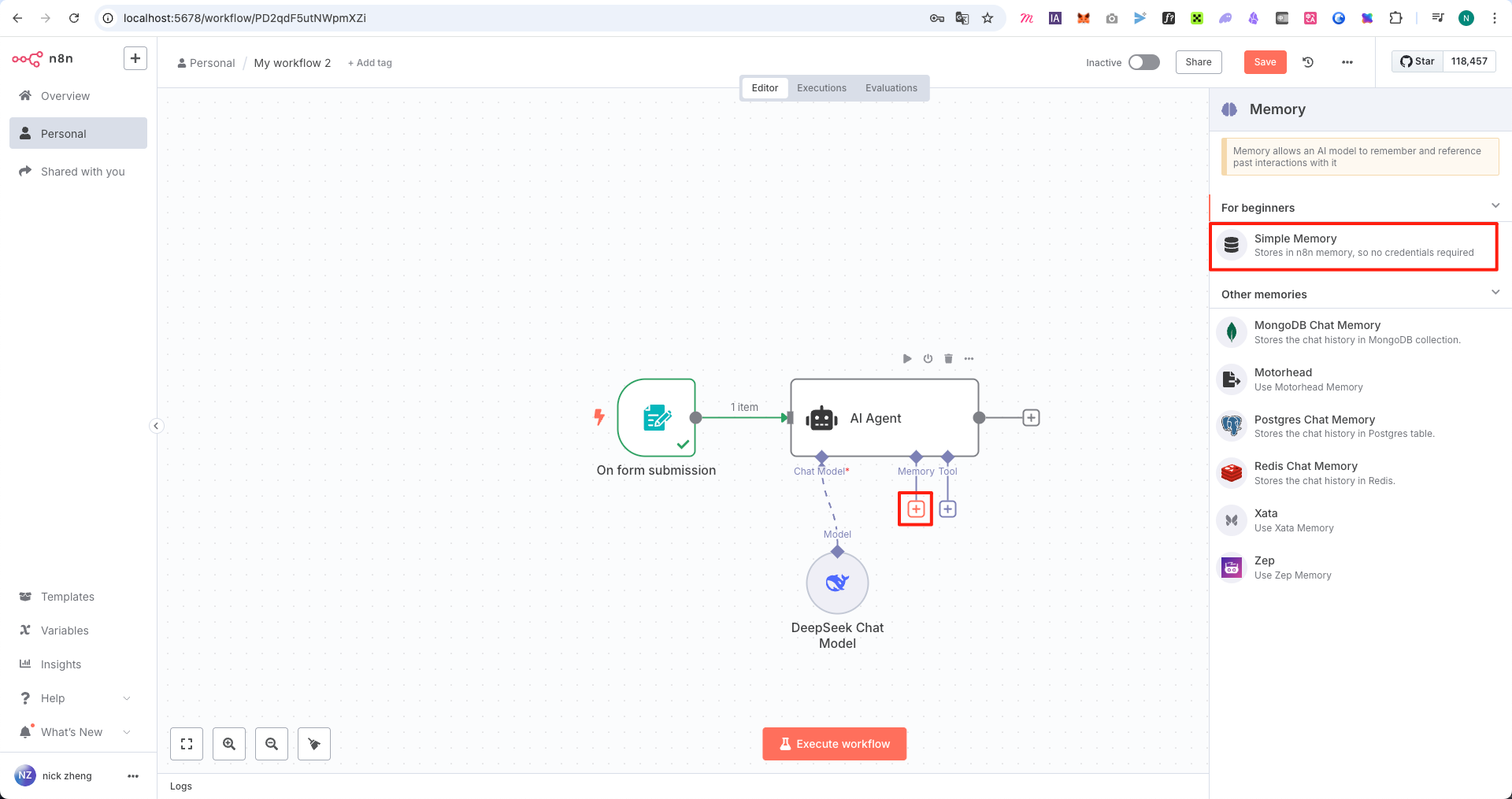
Task: Add a Tool sub-node plus button
Action: pyautogui.click(x=947, y=509)
